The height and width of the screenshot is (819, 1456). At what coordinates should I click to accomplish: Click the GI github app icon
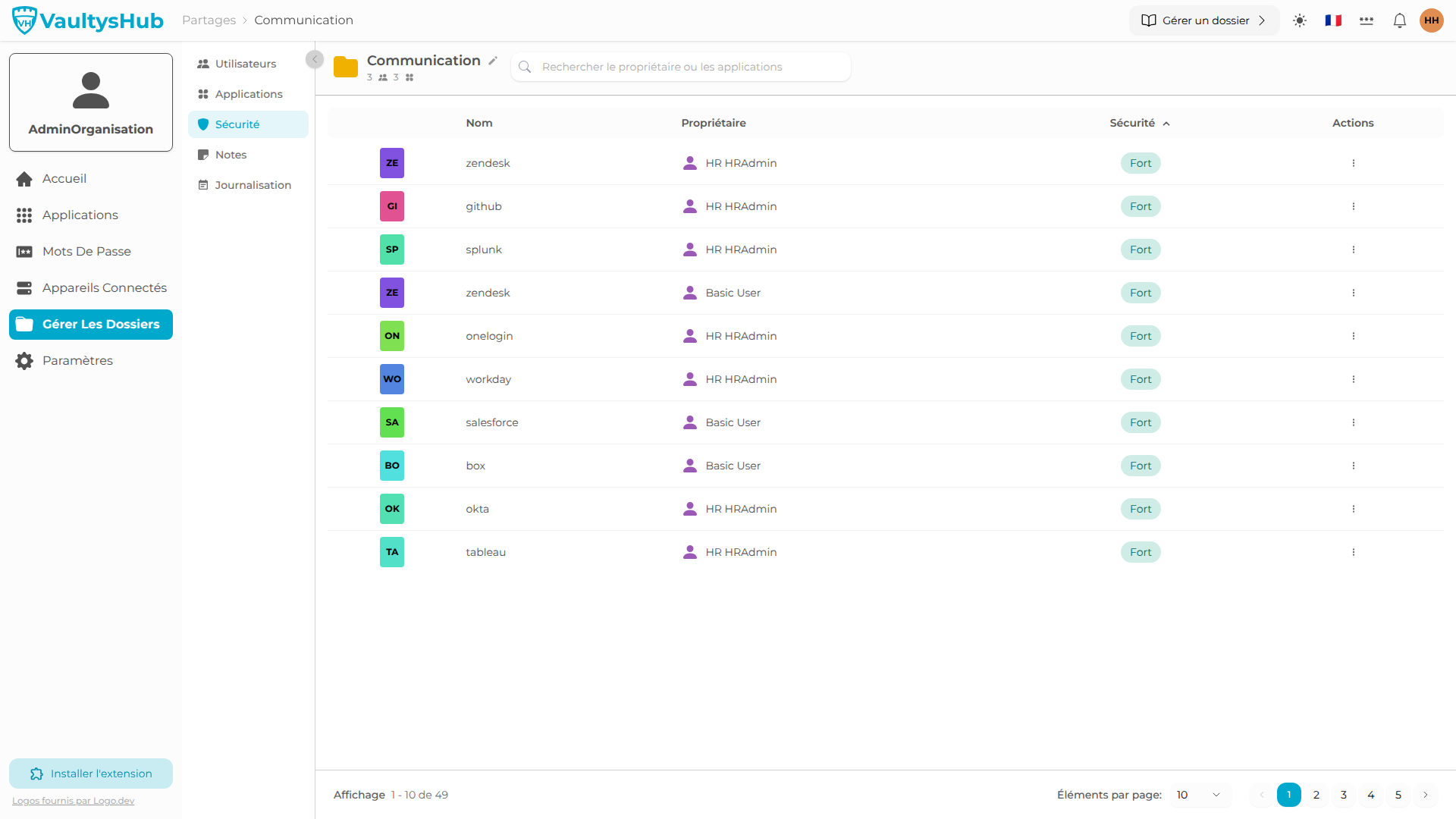click(392, 206)
